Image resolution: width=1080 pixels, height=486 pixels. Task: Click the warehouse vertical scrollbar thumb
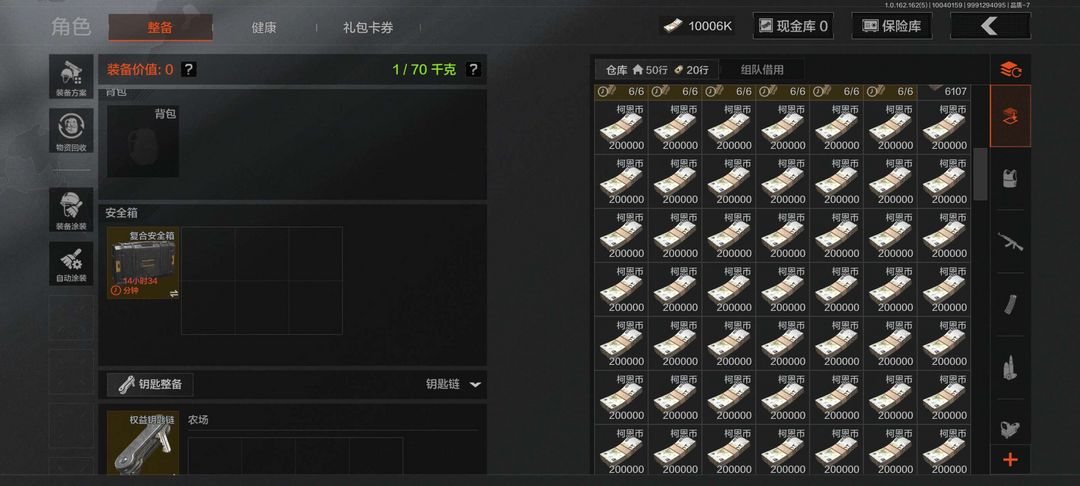point(980,173)
